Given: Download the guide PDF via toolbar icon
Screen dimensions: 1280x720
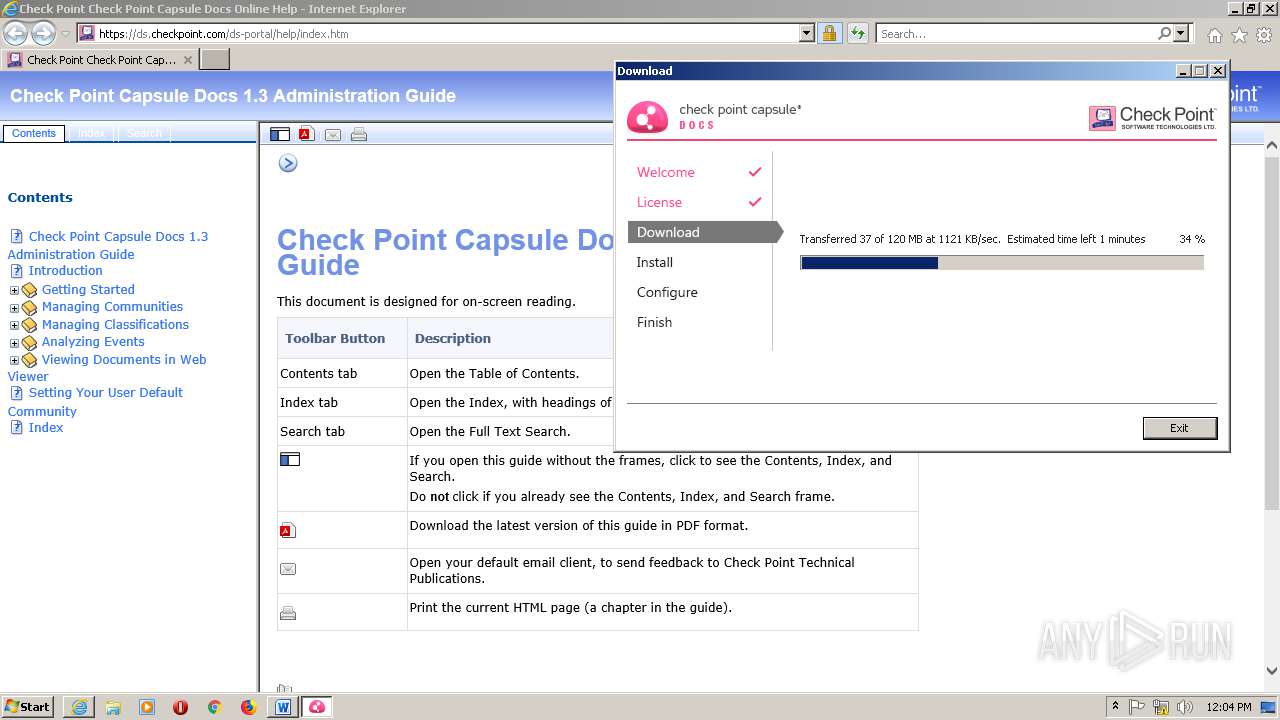Looking at the screenshot, I should pyautogui.click(x=306, y=134).
